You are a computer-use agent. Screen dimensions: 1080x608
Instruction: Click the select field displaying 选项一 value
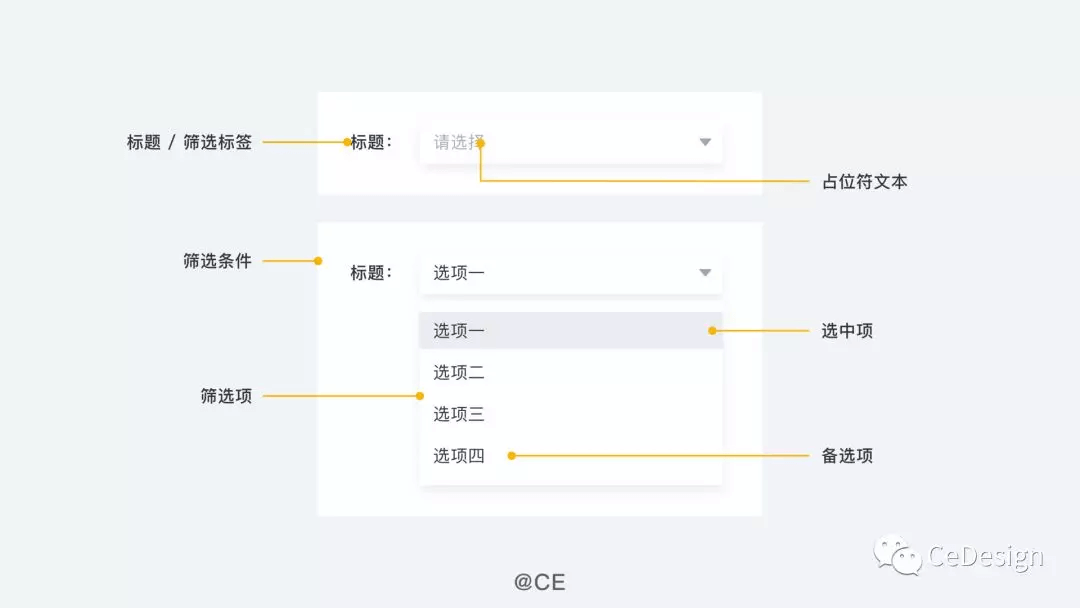pos(570,273)
